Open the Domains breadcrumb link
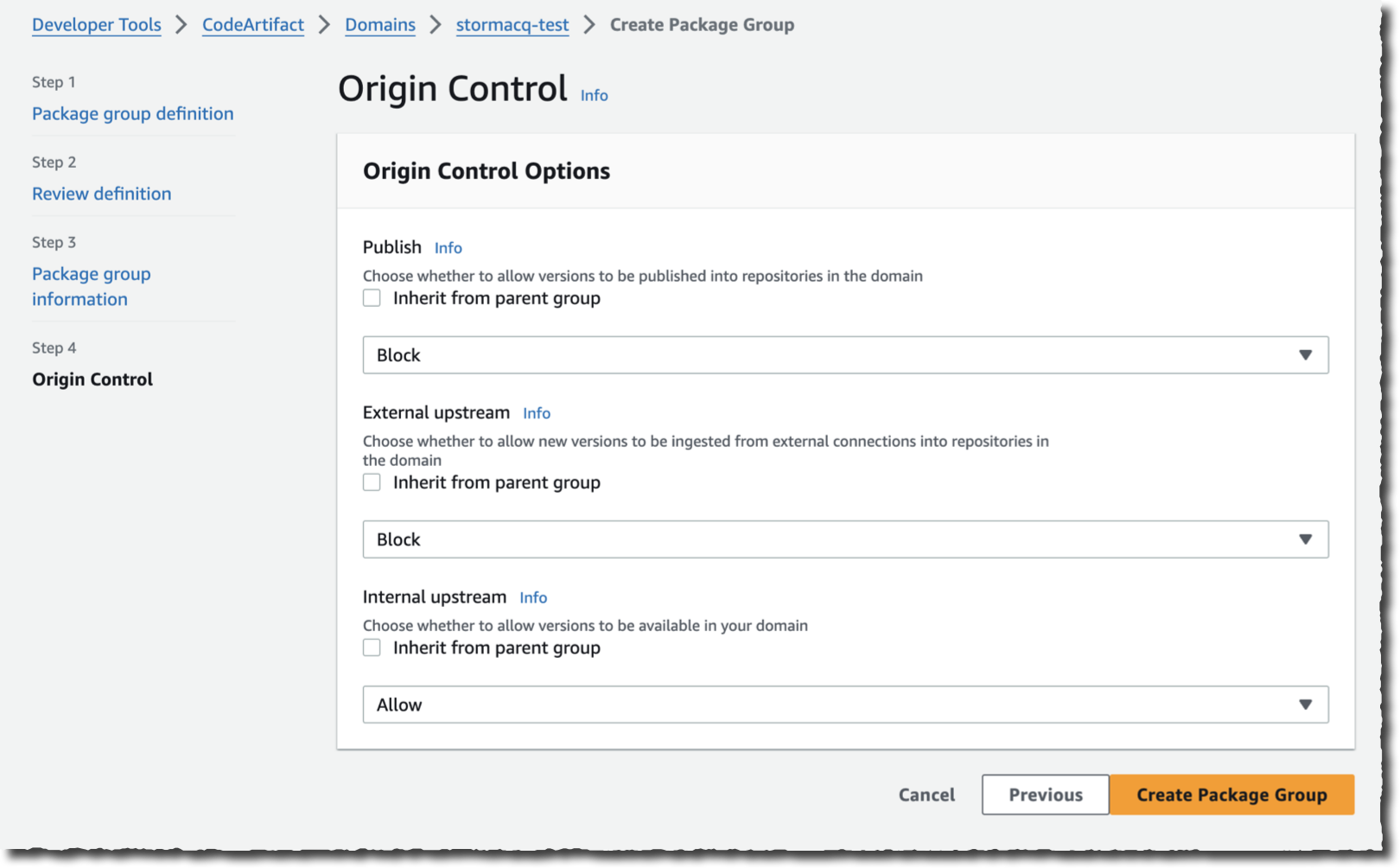 tap(379, 25)
